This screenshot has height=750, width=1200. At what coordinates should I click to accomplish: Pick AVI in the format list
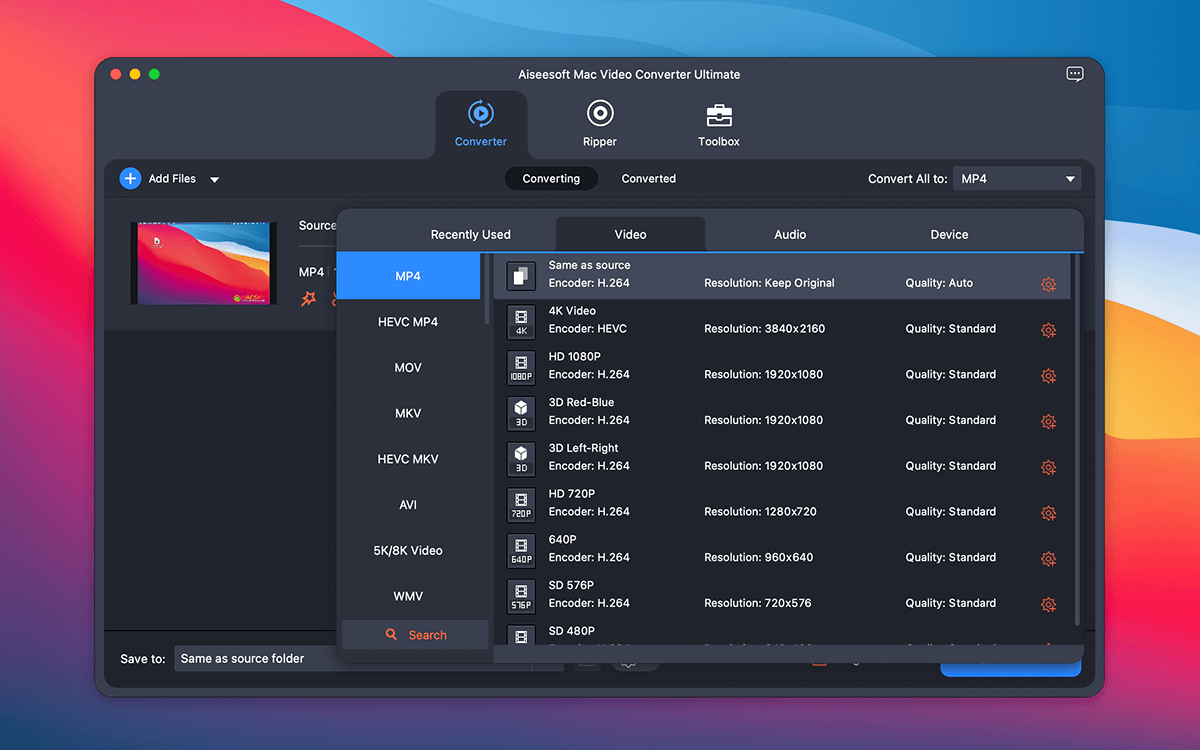pyautogui.click(x=408, y=505)
